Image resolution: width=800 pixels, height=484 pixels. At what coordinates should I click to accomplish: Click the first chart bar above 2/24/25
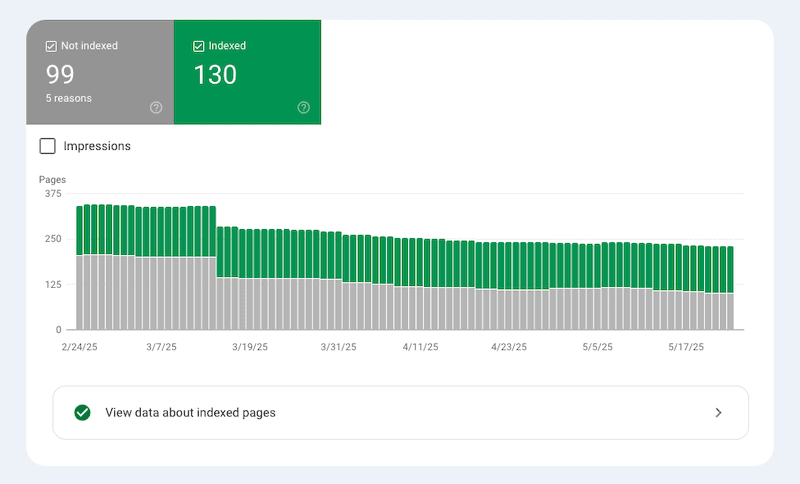pyautogui.click(x=80, y=268)
